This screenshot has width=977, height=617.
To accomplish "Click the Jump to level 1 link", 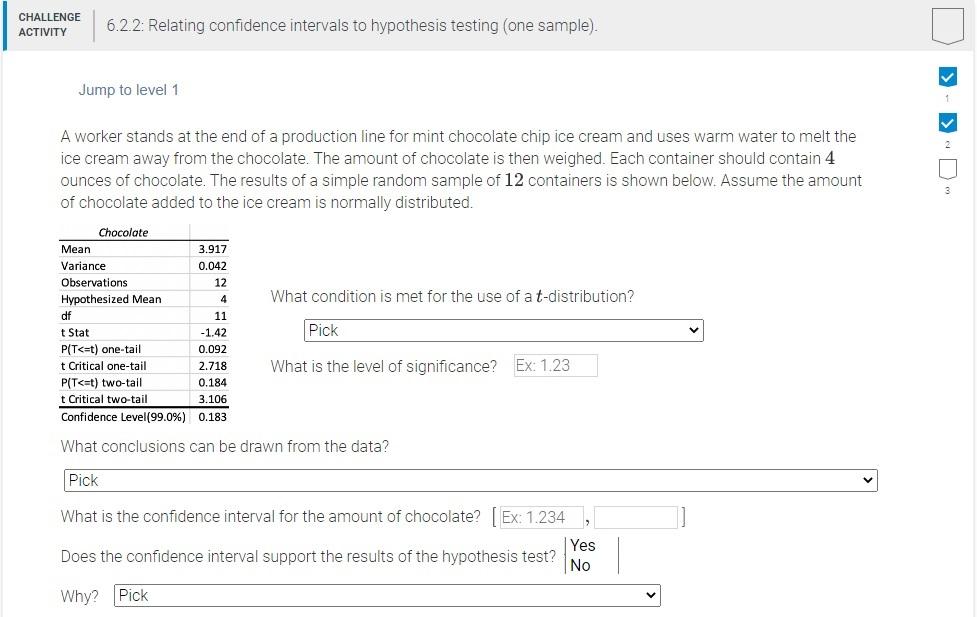I will coord(128,89).
